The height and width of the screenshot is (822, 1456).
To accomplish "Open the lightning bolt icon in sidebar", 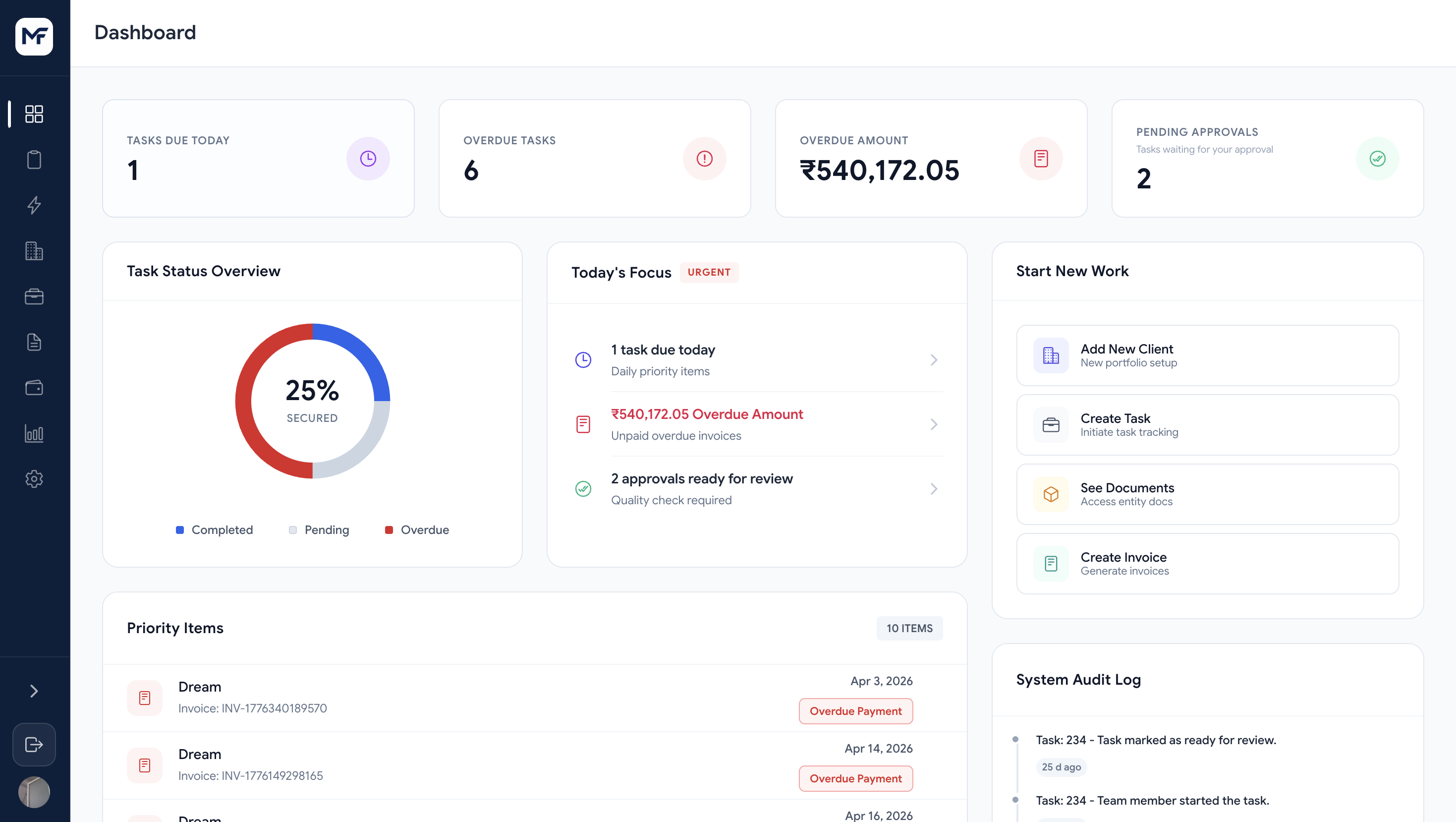I will (x=34, y=205).
